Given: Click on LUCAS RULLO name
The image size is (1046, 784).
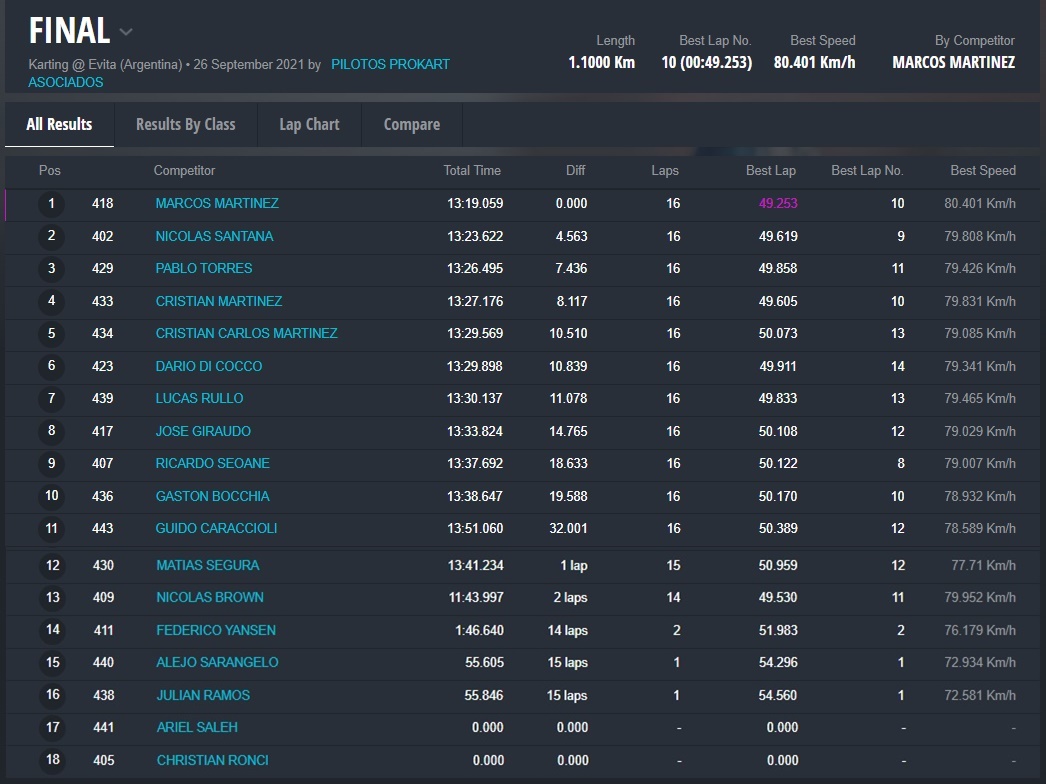Looking at the screenshot, I should [199, 399].
